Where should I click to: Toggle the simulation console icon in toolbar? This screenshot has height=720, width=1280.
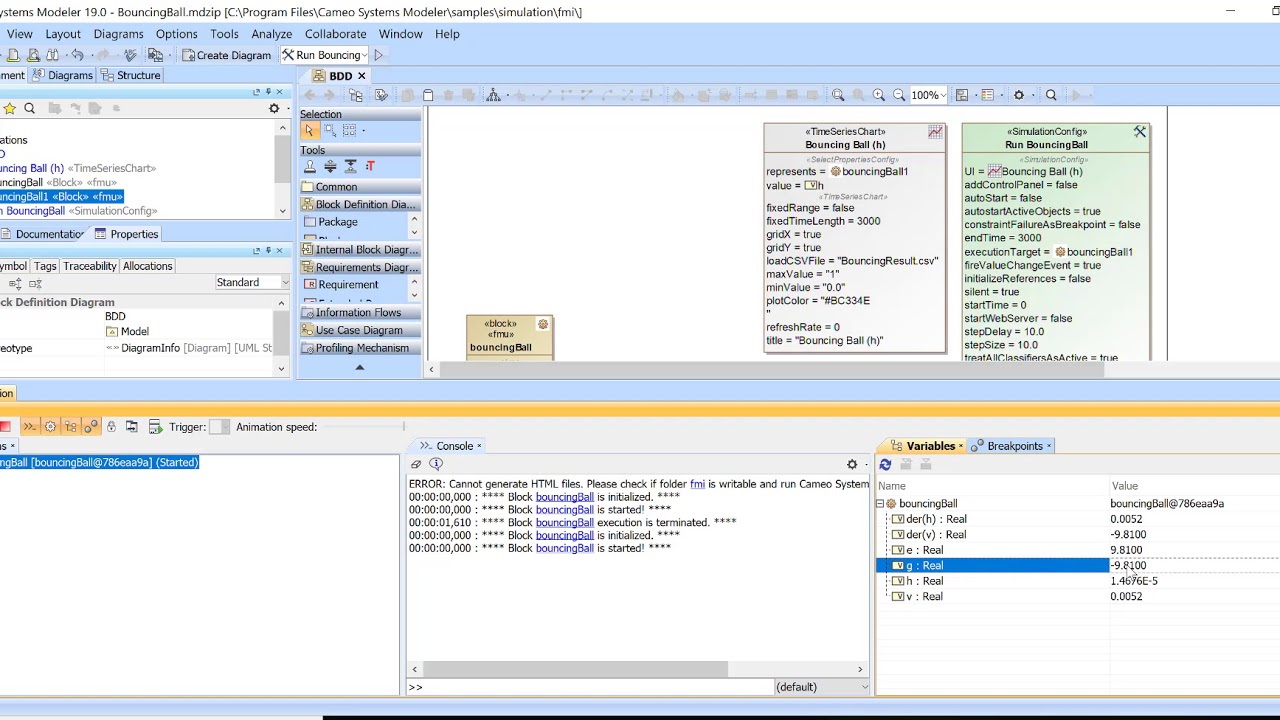pos(29,427)
